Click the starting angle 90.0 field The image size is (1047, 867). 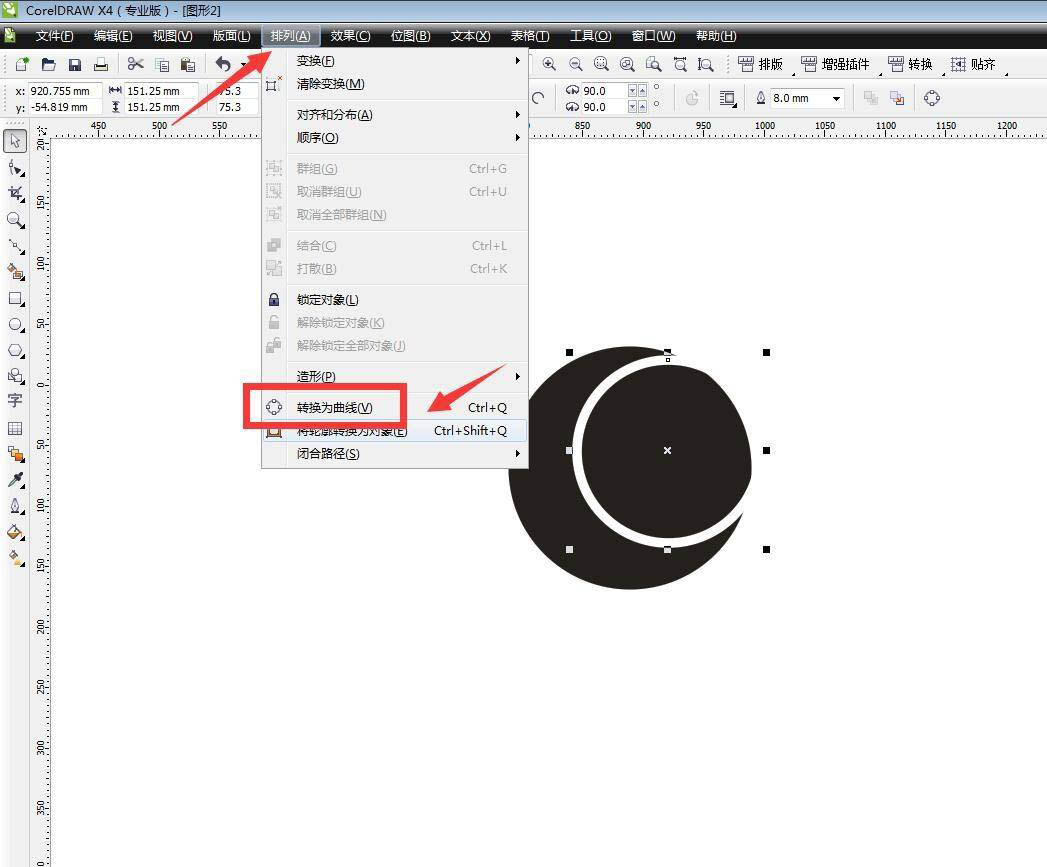(x=603, y=90)
